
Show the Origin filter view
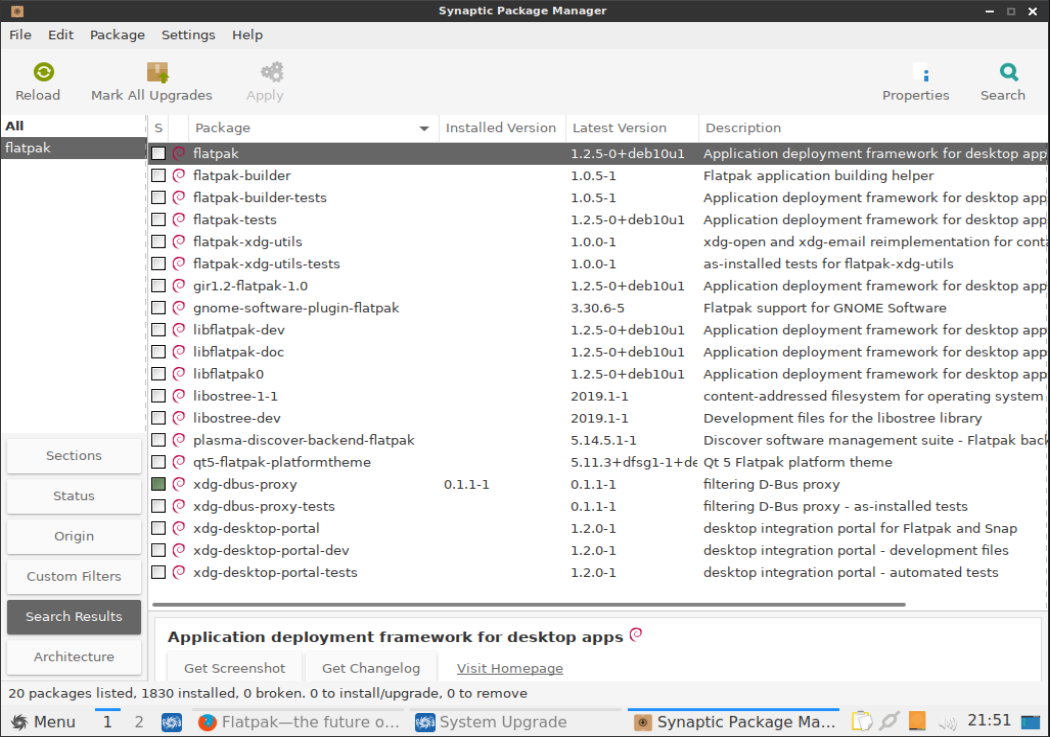click(x=74, y=536)
